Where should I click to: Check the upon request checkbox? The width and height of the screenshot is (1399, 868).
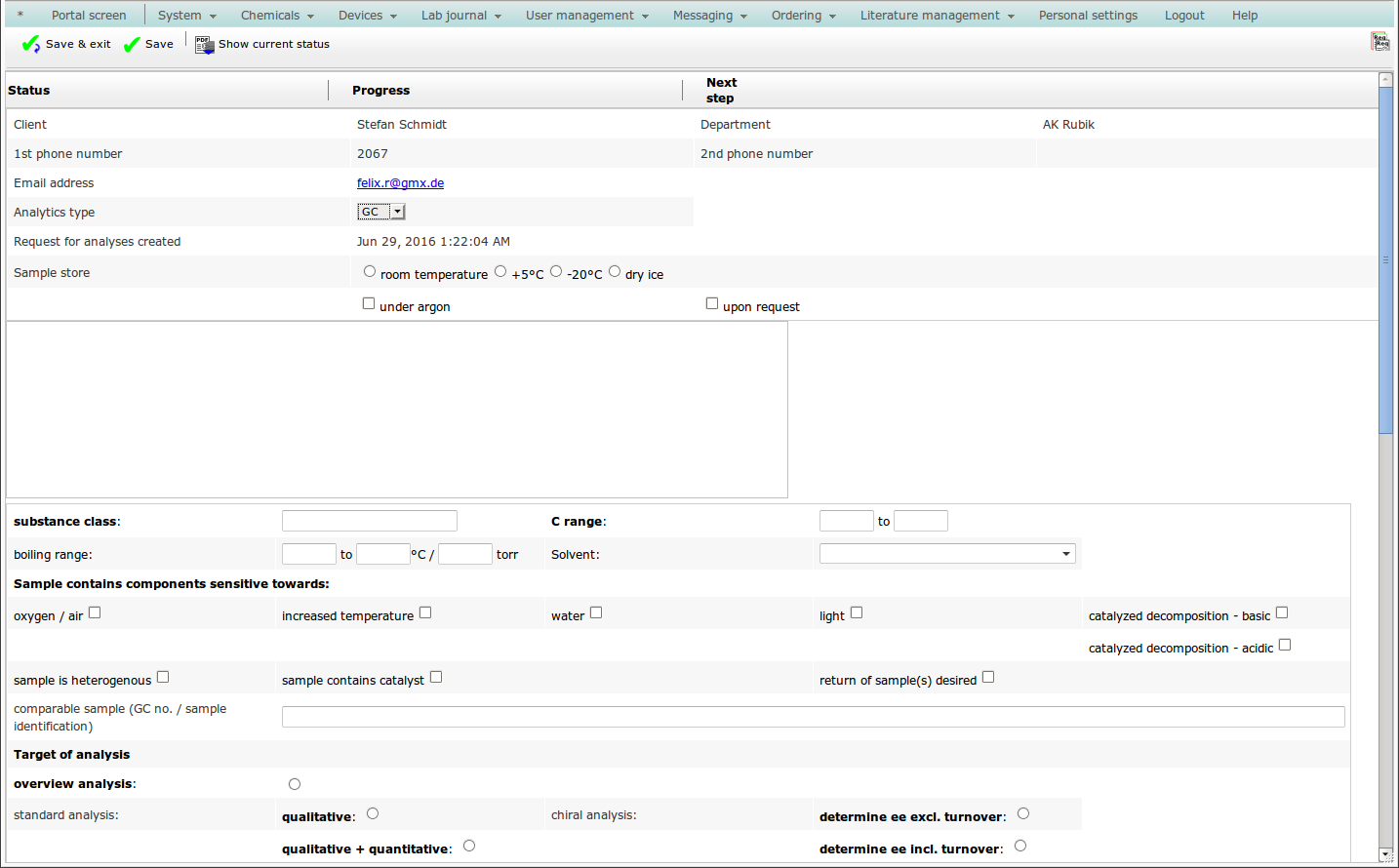712,303
